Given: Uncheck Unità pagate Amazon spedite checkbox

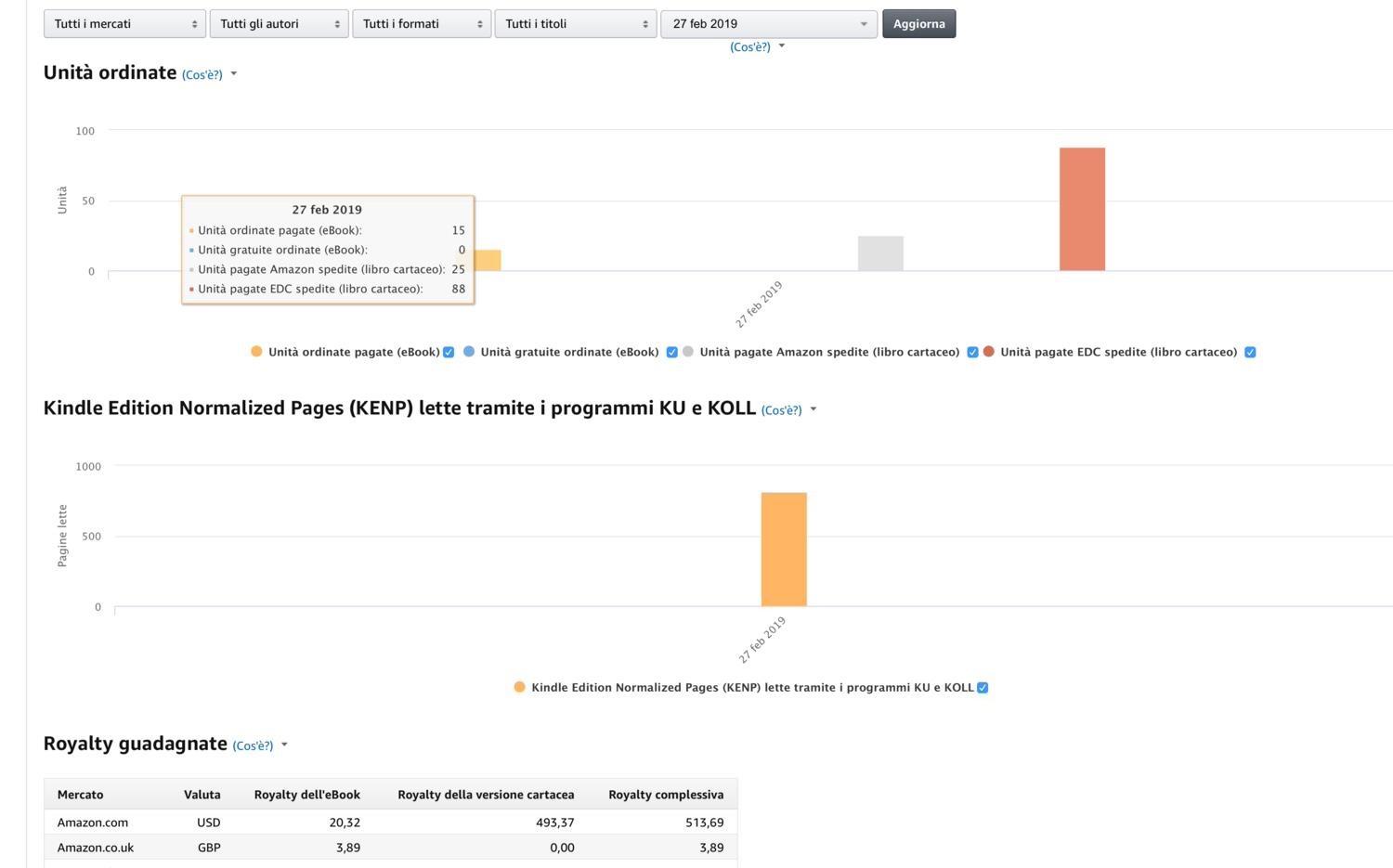Looking at the screenshot, I should 972,352.
